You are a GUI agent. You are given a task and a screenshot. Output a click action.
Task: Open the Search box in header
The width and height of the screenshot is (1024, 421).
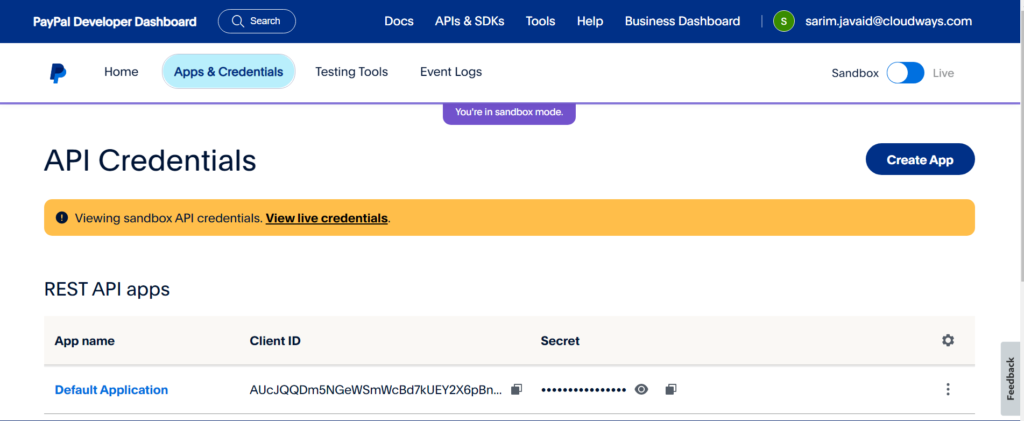[x=256, y=21]
